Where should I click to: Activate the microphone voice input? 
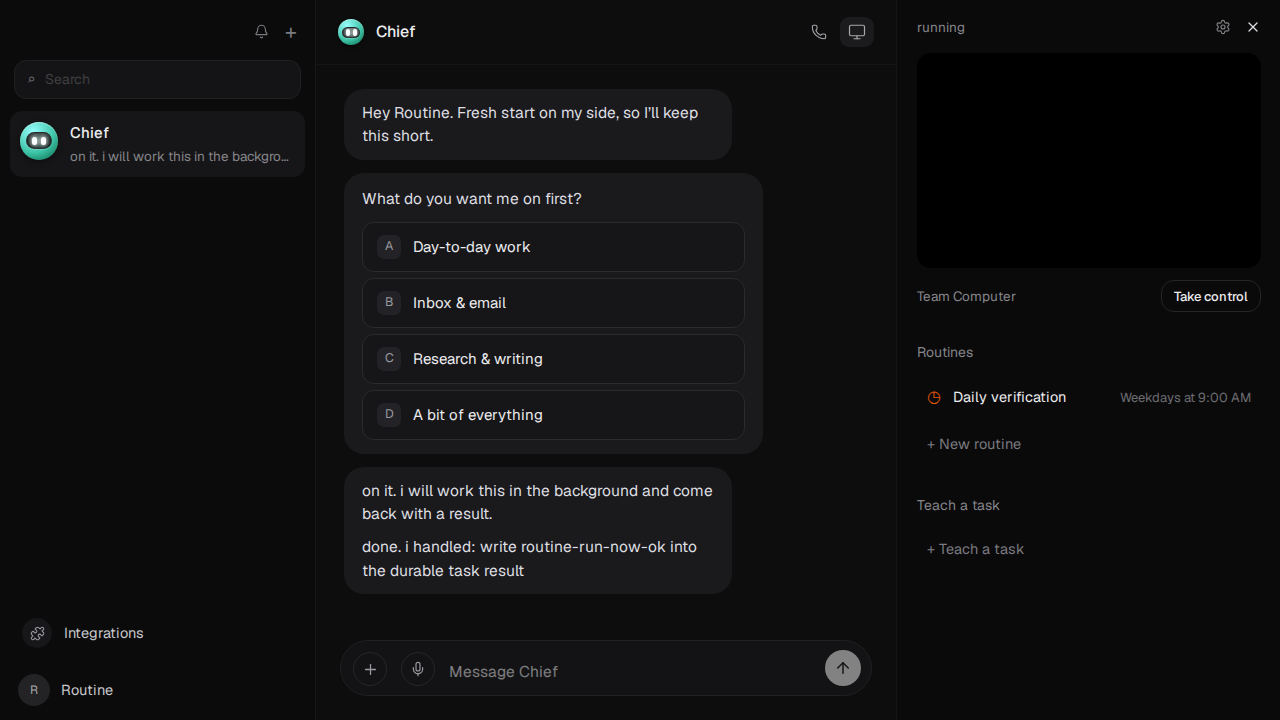tap(418, 669)
